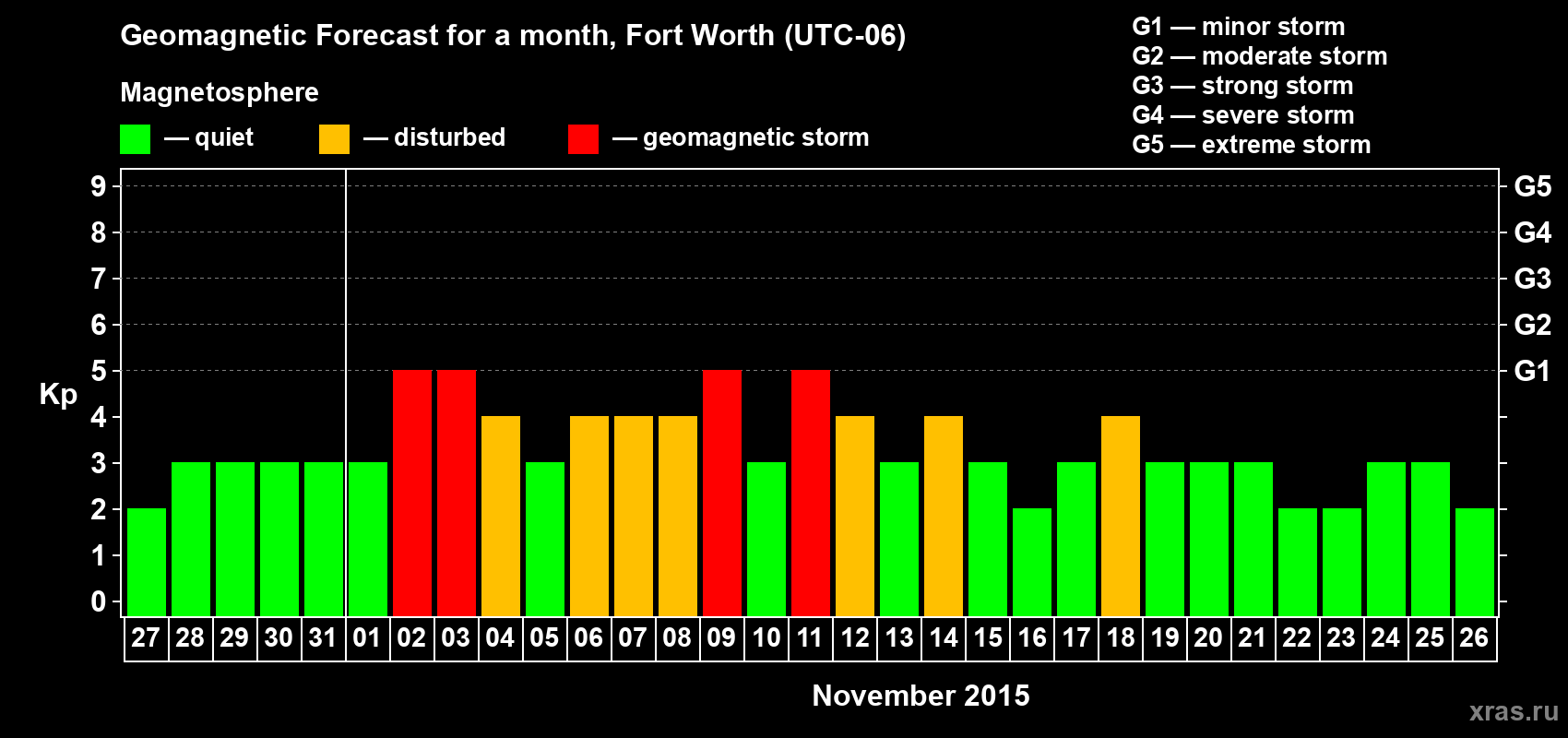1568x738 pixels.
Task: Click the date label 21
Action: click(x=1253, y=638)
